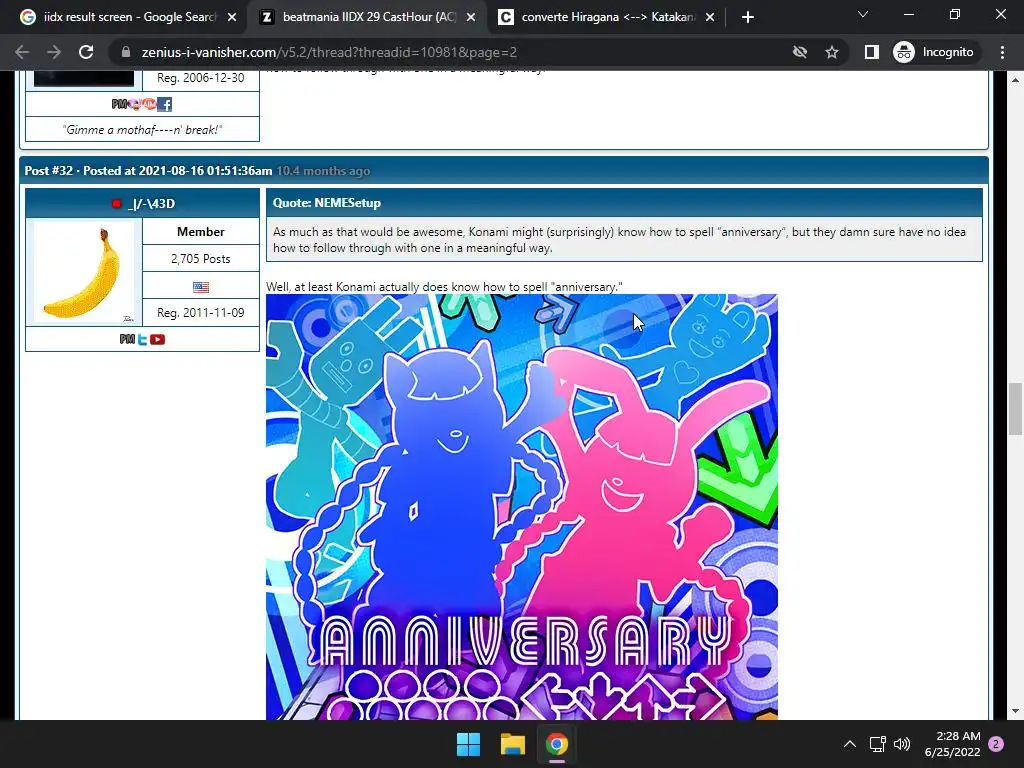View site info lock icon
This screenshot has width=1024, height=768.
tap(126, 52)
